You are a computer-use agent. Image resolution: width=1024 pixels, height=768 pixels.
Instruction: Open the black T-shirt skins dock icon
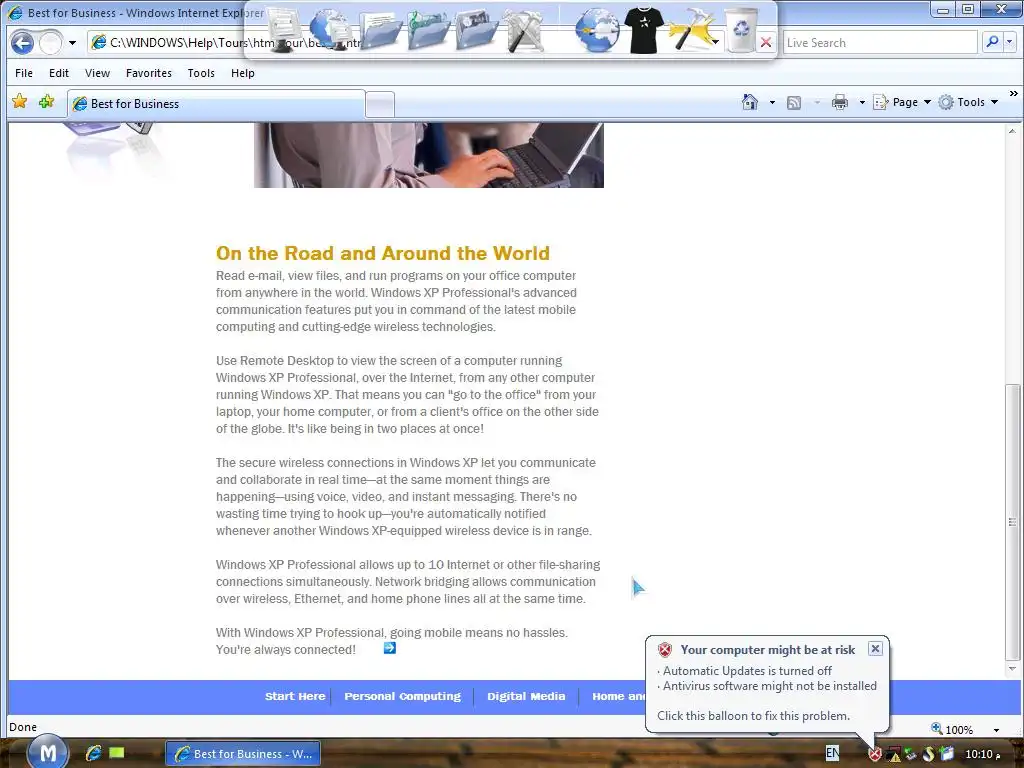(644, 29)
